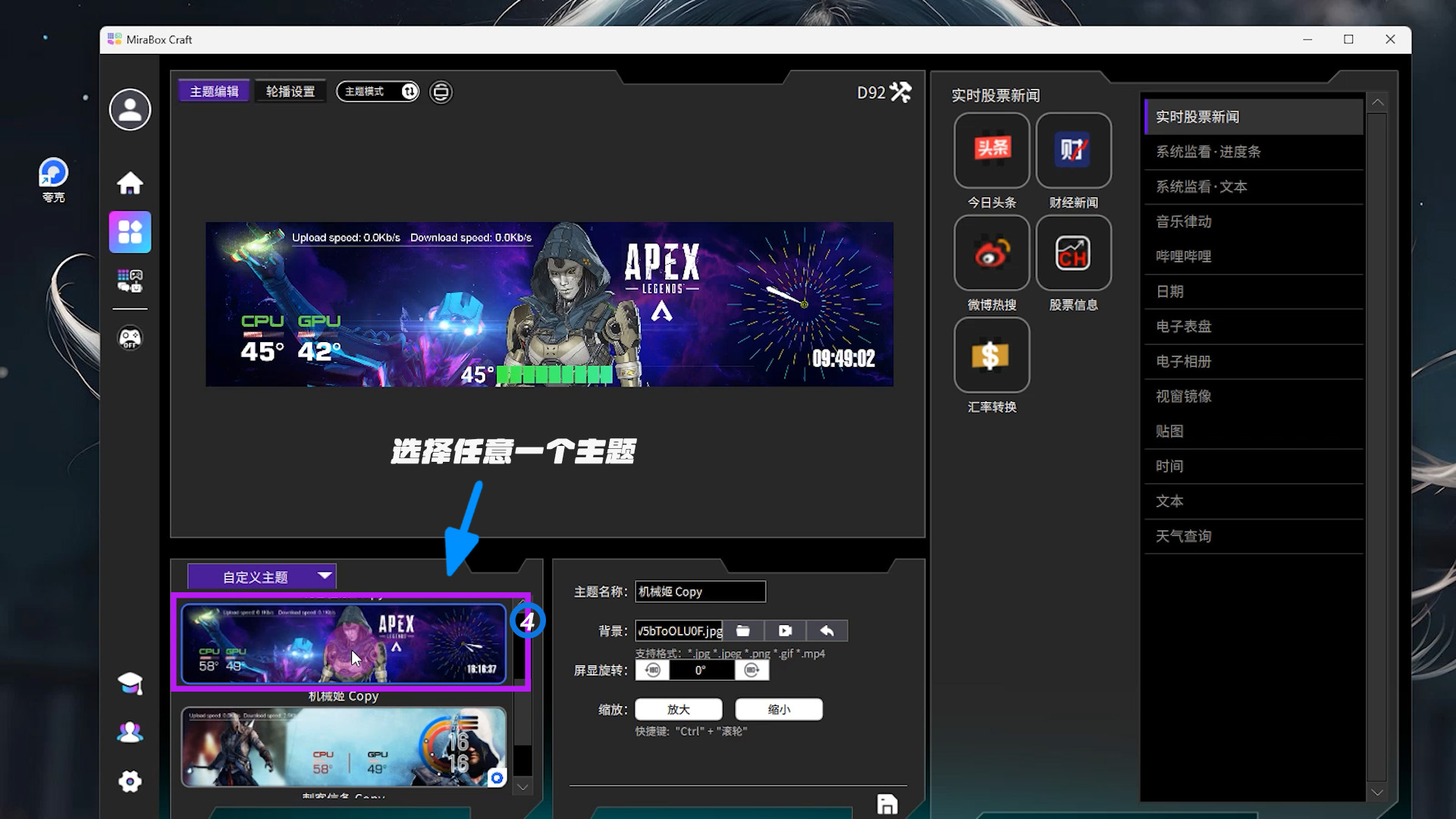Click the Download speed text in preview

[x=471, y=237]
